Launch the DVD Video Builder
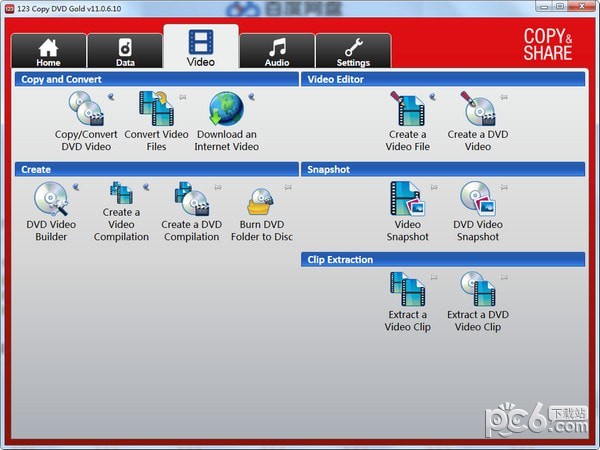 click(51, 212)
